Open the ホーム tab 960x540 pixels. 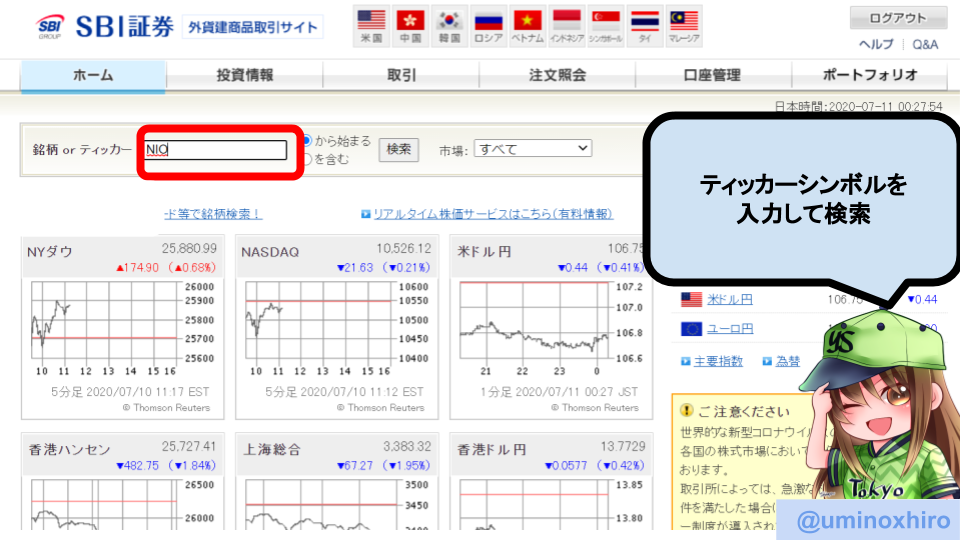click(x=93, y=75)
